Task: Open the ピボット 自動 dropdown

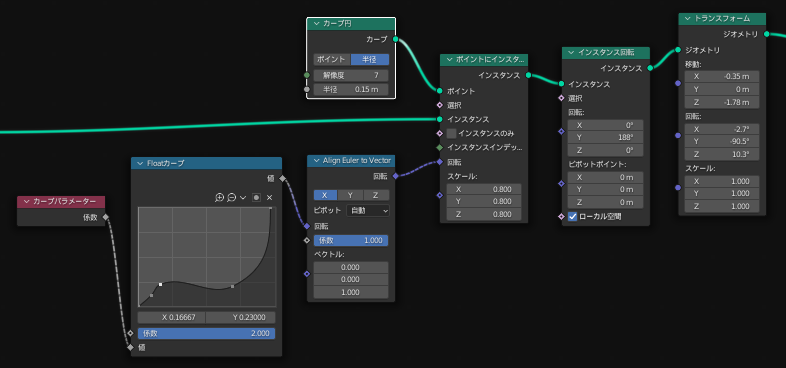Action: point(368,211)
